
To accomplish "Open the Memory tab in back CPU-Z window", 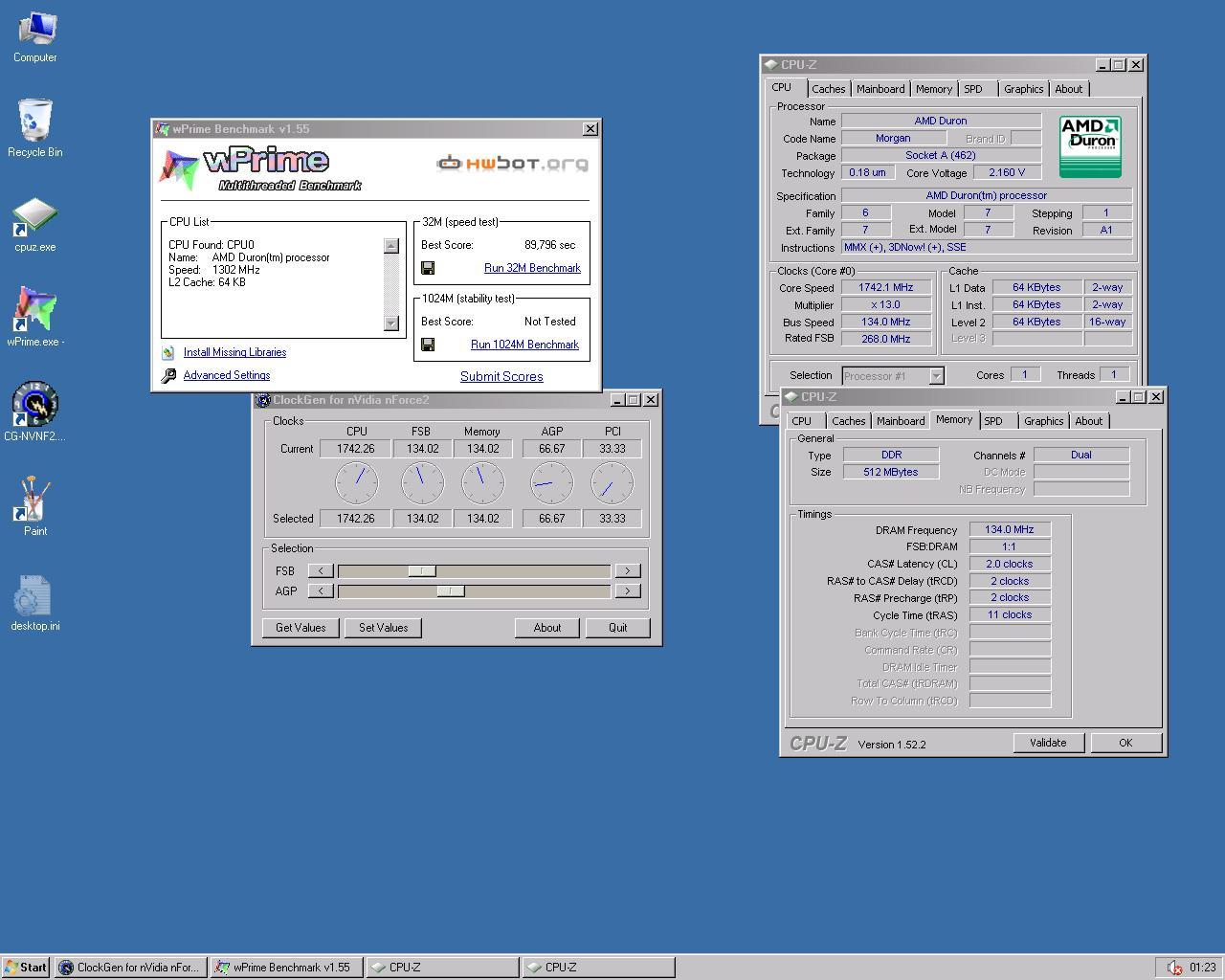I will pos(934,89).
